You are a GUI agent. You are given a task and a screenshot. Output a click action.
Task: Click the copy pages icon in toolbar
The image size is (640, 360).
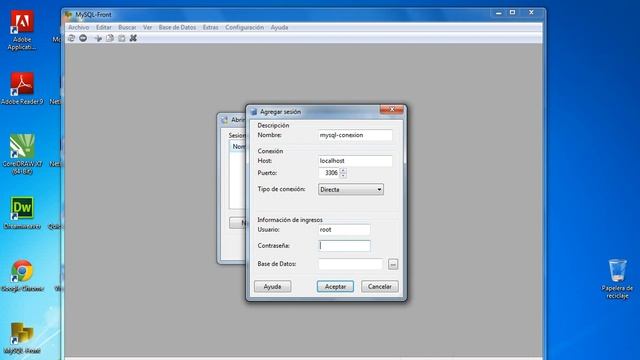tap(110, 38)
